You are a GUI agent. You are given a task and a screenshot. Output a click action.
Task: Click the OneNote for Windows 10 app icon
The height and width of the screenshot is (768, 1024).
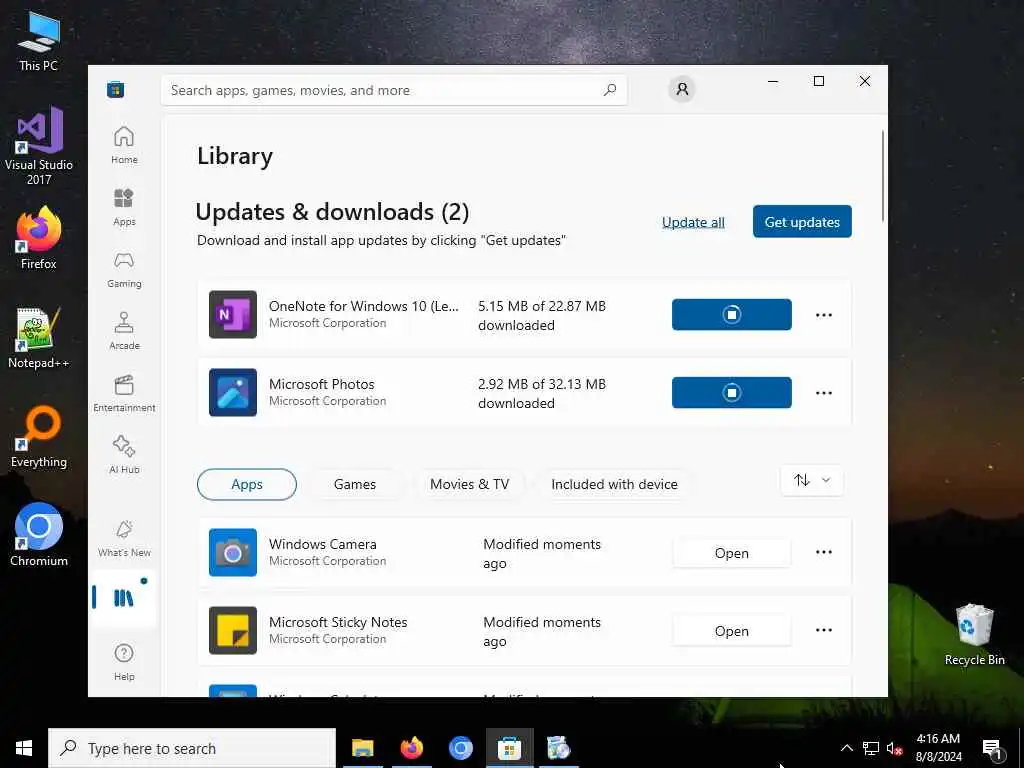coord(232,314)
